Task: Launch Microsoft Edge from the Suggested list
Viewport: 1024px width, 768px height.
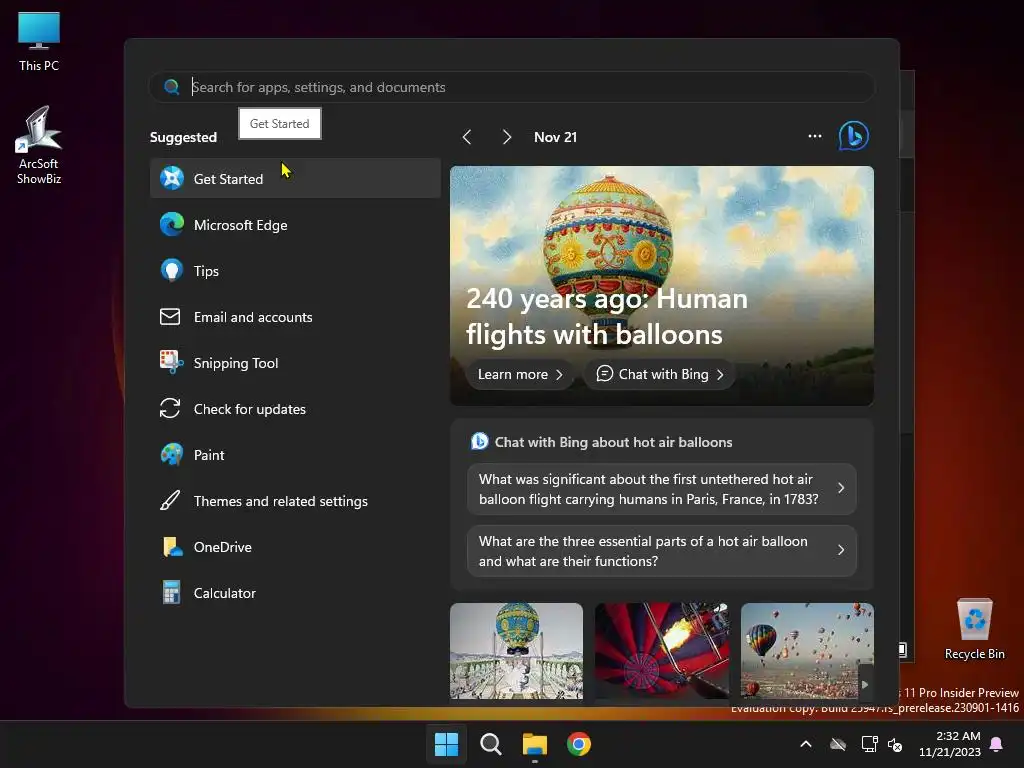Action: pos(295,225)
